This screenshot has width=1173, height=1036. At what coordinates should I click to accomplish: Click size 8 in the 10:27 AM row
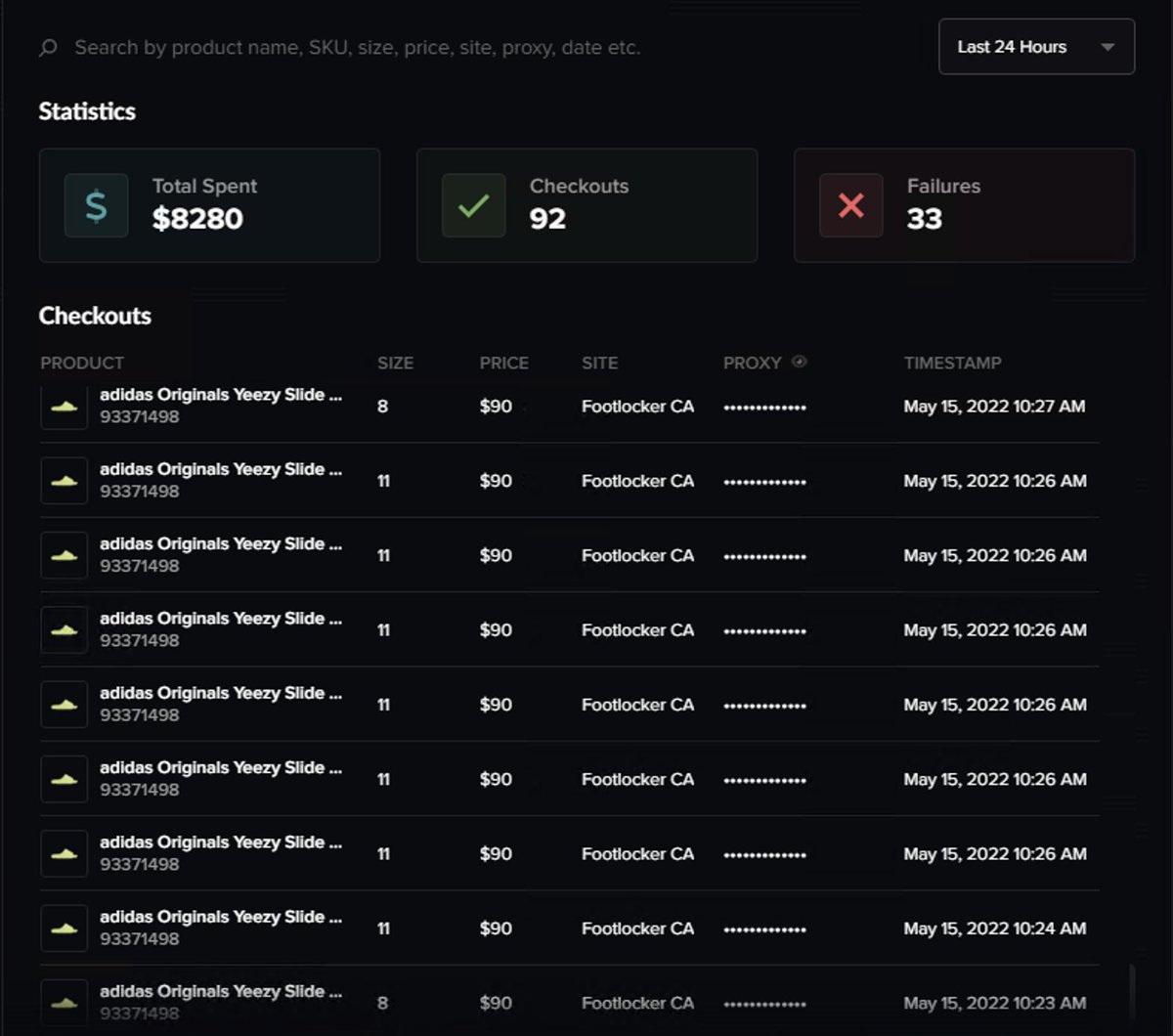[x=382, y=407]
